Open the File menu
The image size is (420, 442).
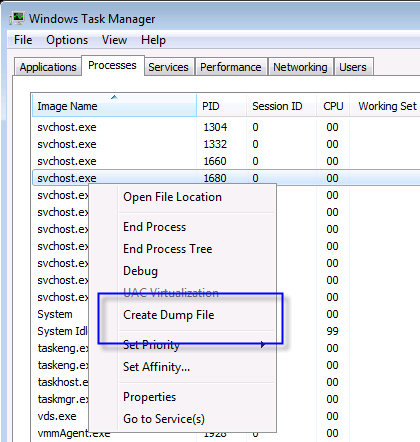coord(23,40)
